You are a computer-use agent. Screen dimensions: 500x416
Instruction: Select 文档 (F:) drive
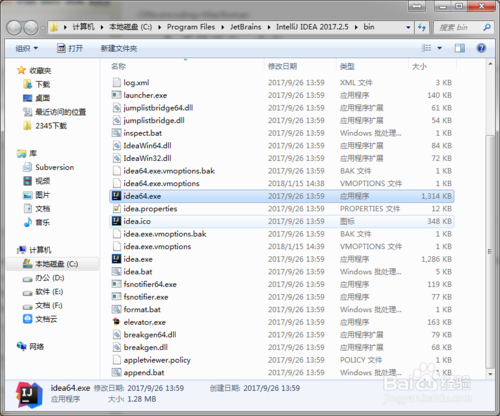(x=42, y=305)
